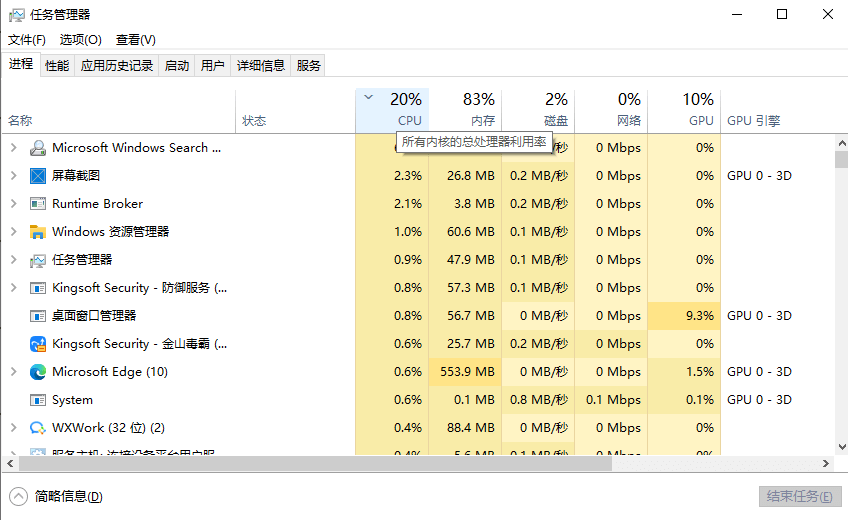
Task: Expand the 屏幕截图 process group
Action: [x=14, y=176]
